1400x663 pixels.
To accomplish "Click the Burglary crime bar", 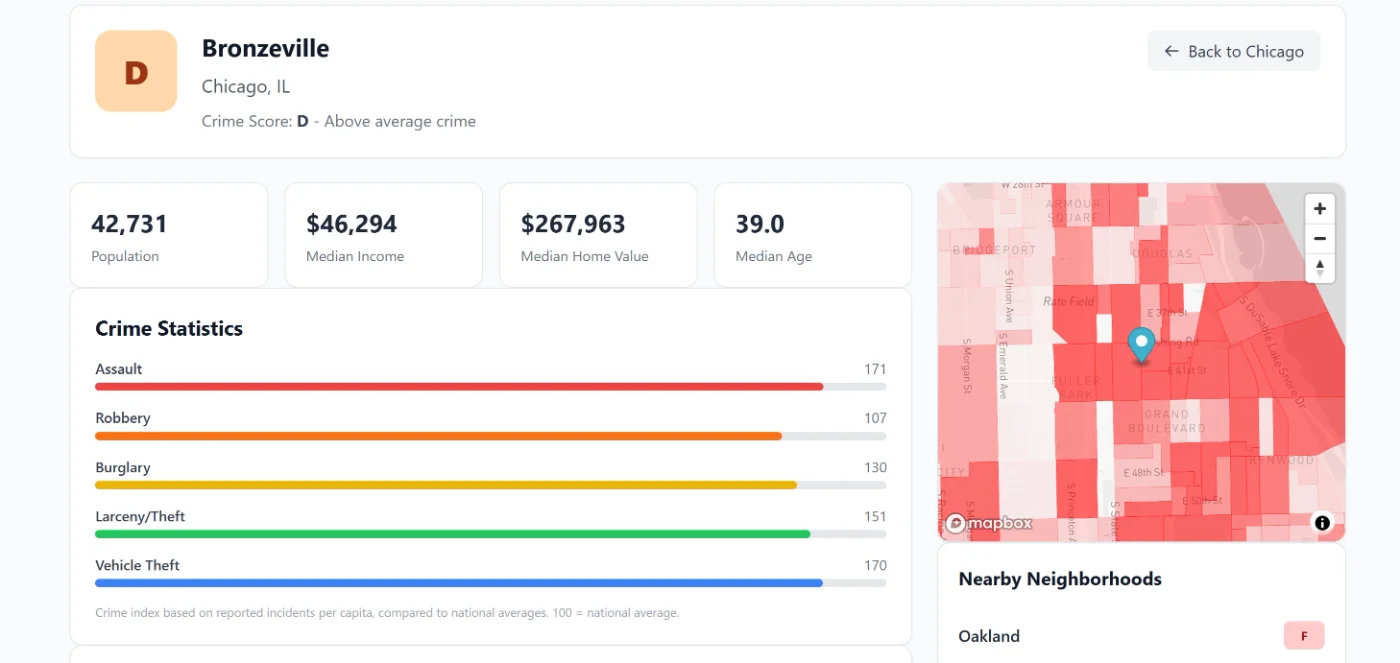I will (490, 485).
